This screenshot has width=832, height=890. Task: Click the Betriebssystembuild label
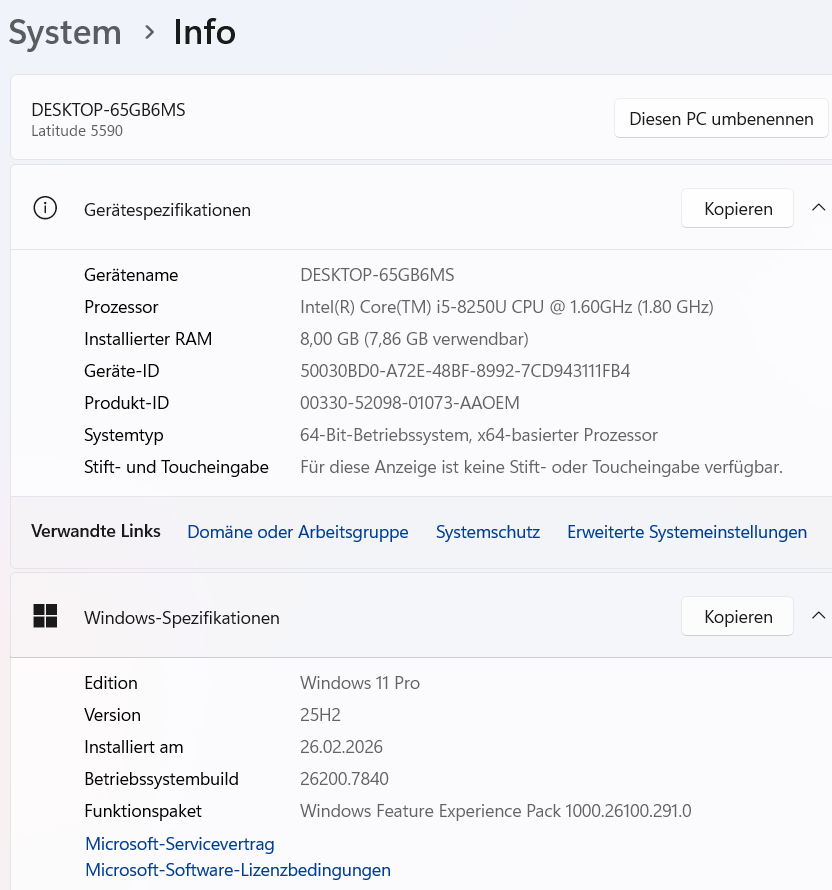[161, 779]
